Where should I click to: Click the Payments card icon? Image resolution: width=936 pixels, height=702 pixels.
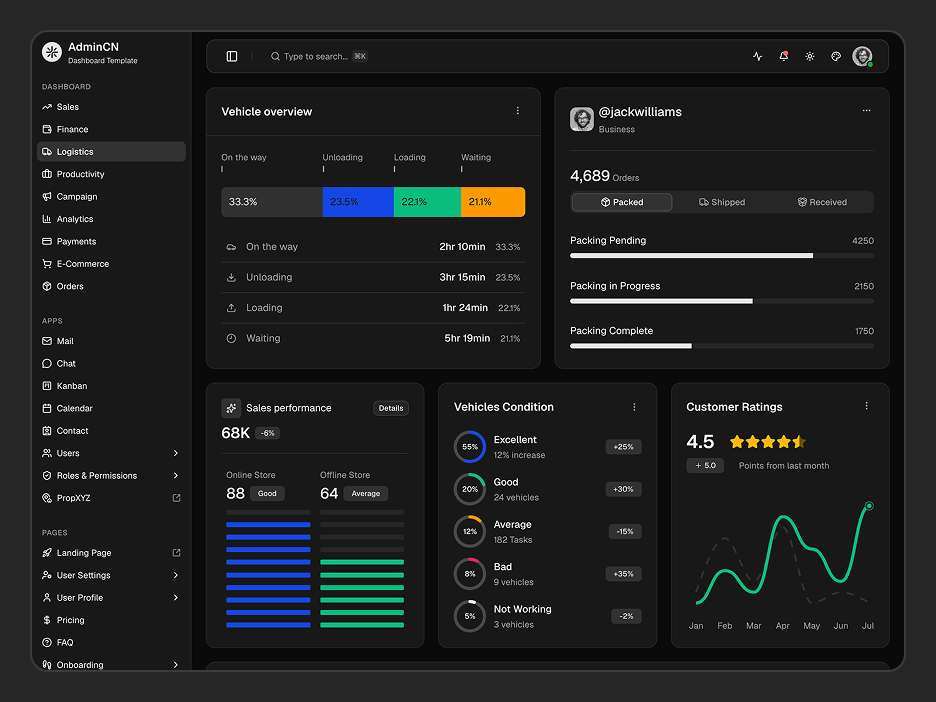[47, 241]
